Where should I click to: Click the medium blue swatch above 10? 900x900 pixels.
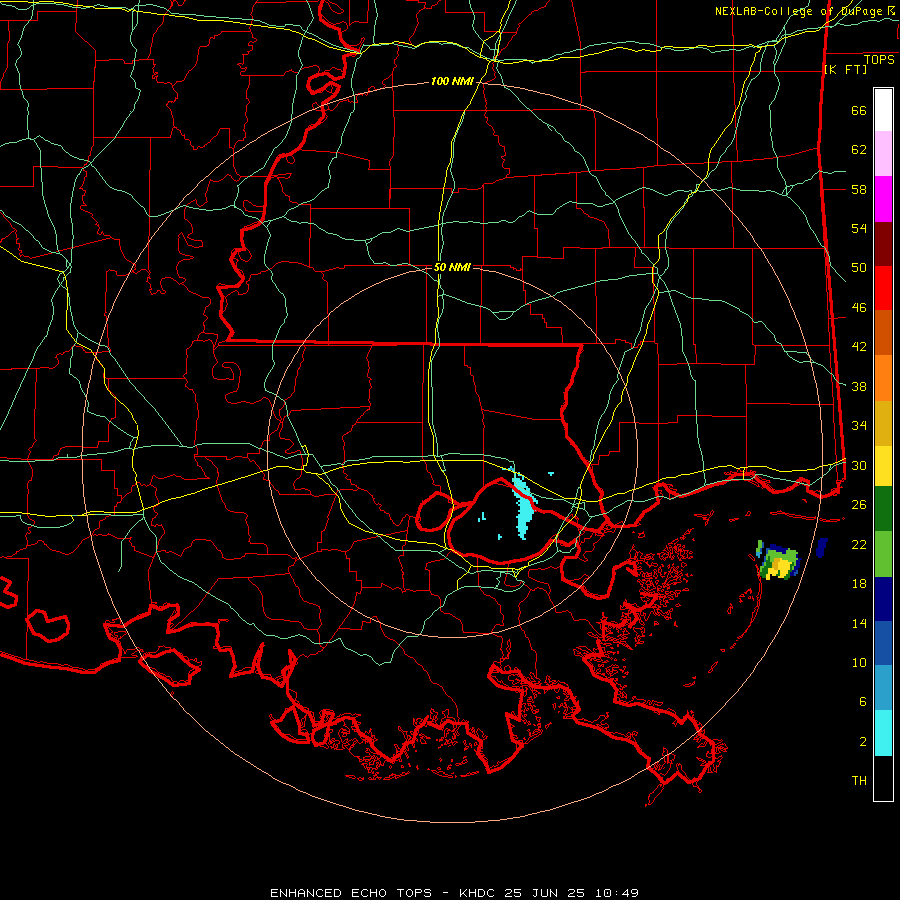883,643
